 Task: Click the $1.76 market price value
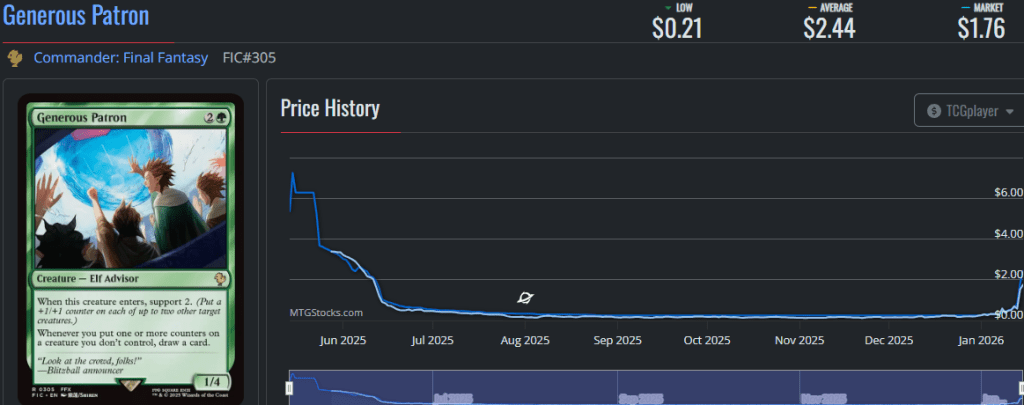(x=980, y=29)
